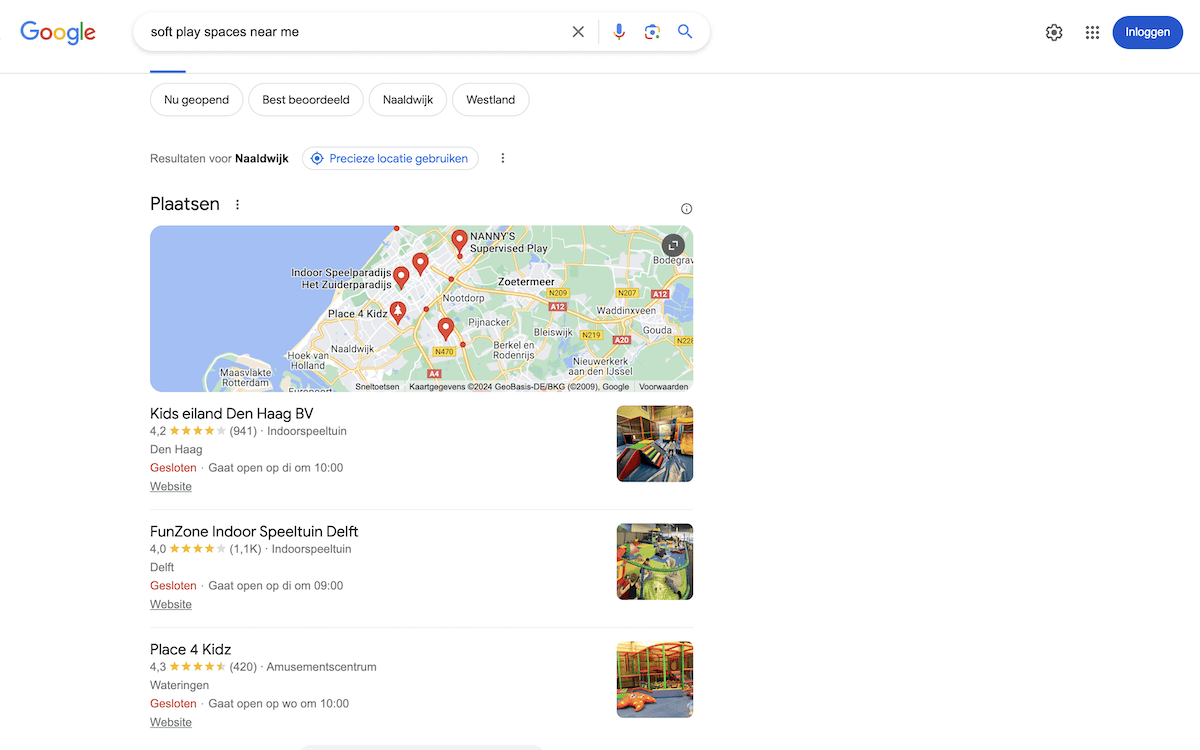
Task: Start voice search with microphone icon
Action: pyautogui.click(x=619, y=32)
